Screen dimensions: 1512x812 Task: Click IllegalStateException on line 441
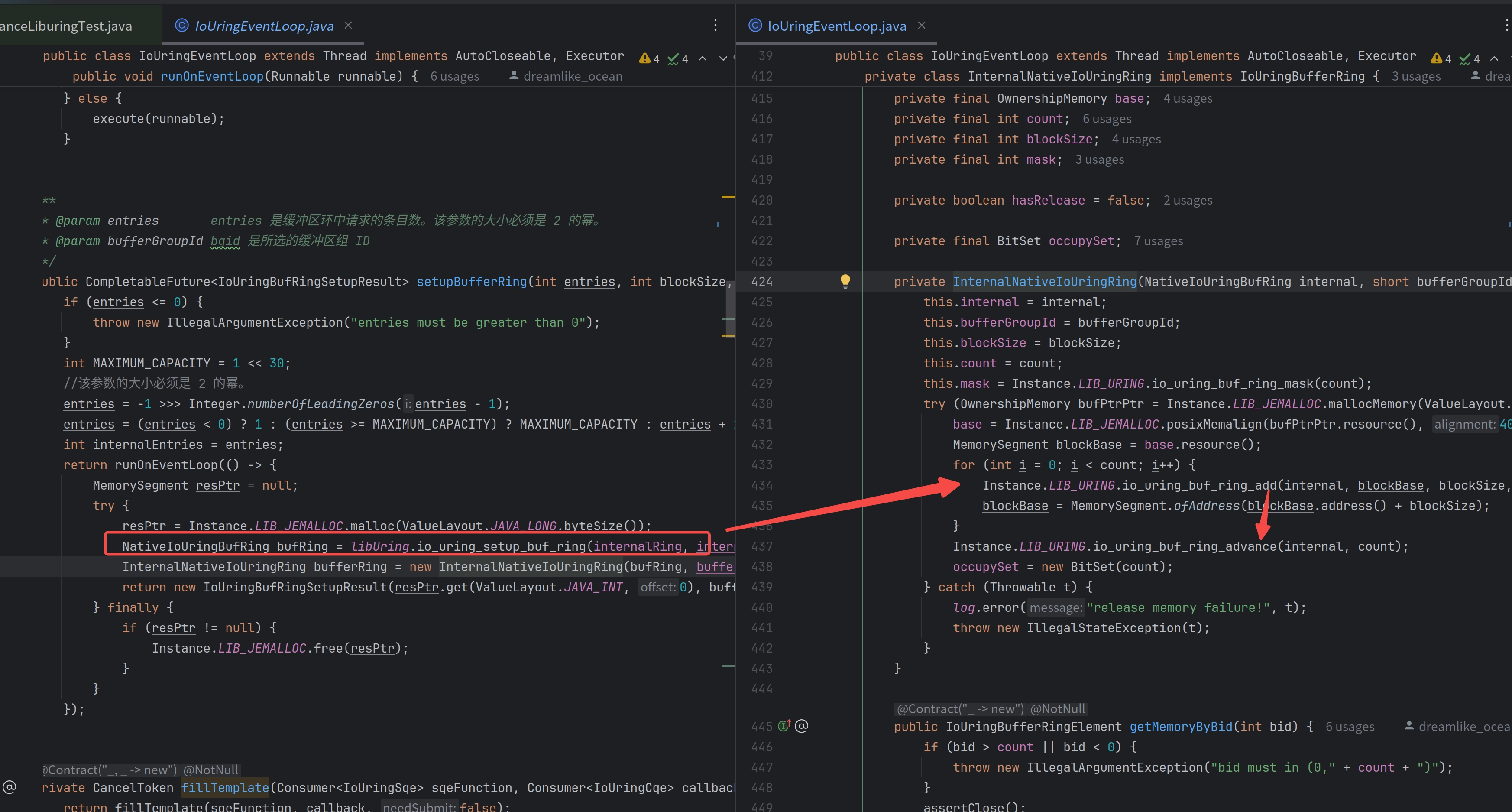1104,628
